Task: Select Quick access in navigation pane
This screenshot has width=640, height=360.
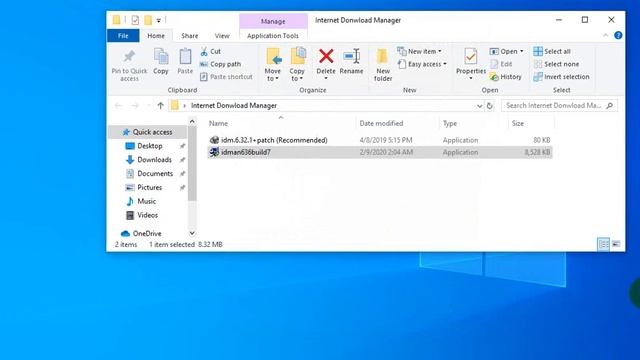Action: 148,132
